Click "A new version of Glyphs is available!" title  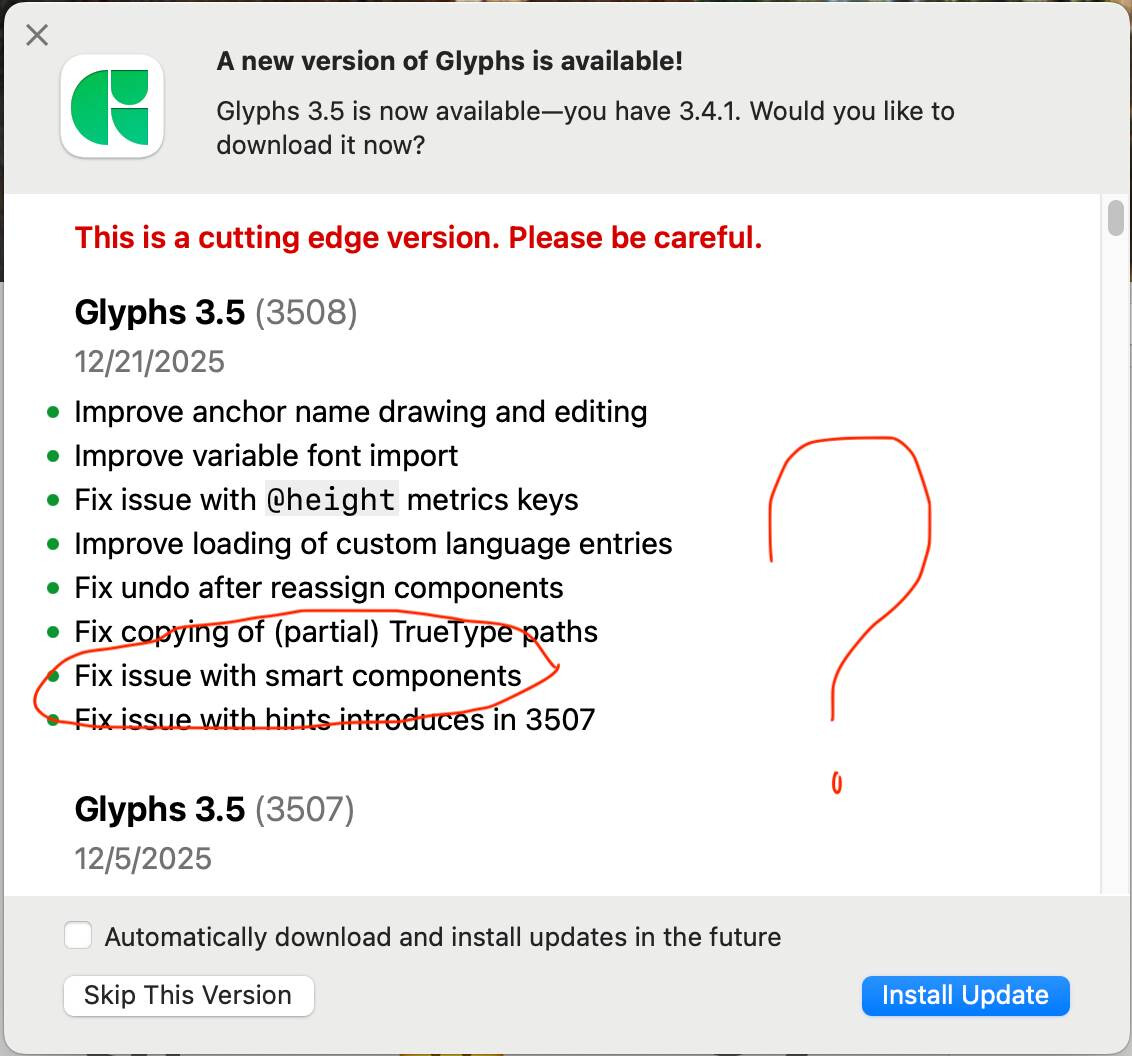(x=449, y=61)
